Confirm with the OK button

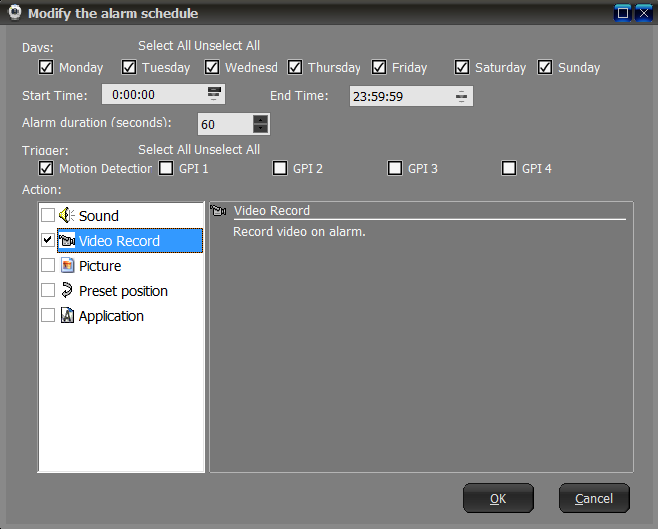[498, 498]
